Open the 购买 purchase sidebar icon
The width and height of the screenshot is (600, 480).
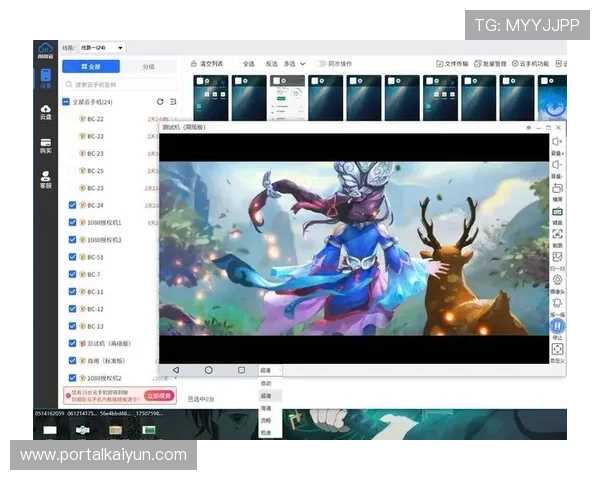tap(46, 146)
